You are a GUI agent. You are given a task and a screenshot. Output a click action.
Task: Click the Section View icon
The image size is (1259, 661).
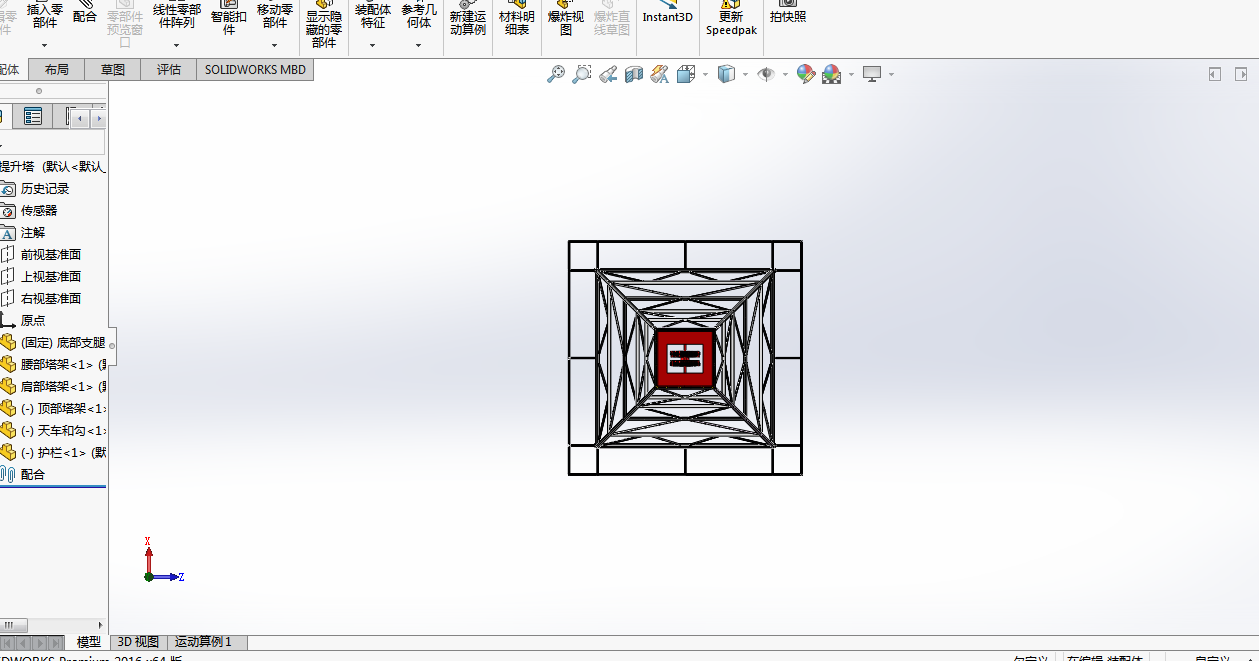(634, 74)
